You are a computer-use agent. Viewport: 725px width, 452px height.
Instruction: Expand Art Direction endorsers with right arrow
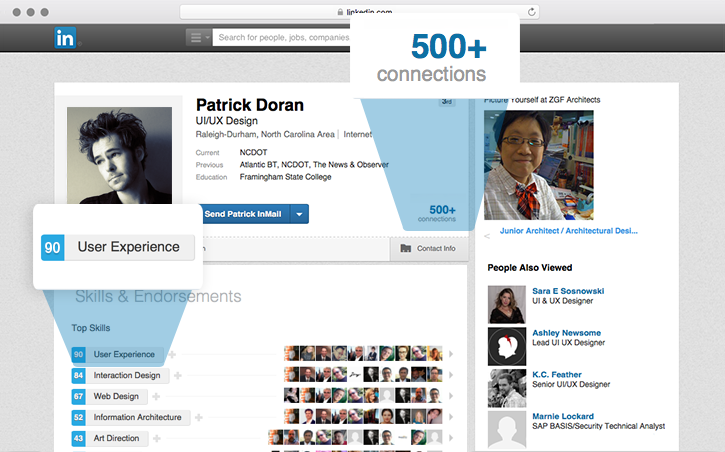click(x=451, y=437)
